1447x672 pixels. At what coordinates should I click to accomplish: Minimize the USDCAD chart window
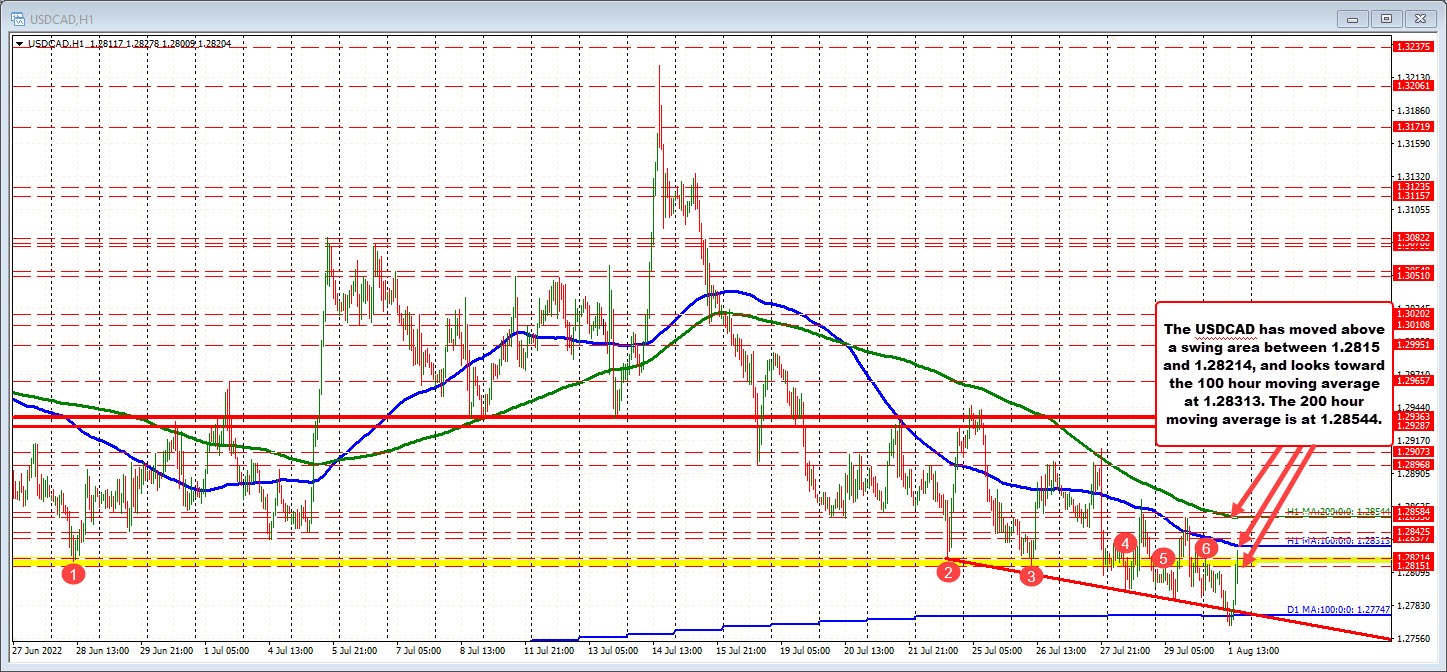coord(1352,18)
